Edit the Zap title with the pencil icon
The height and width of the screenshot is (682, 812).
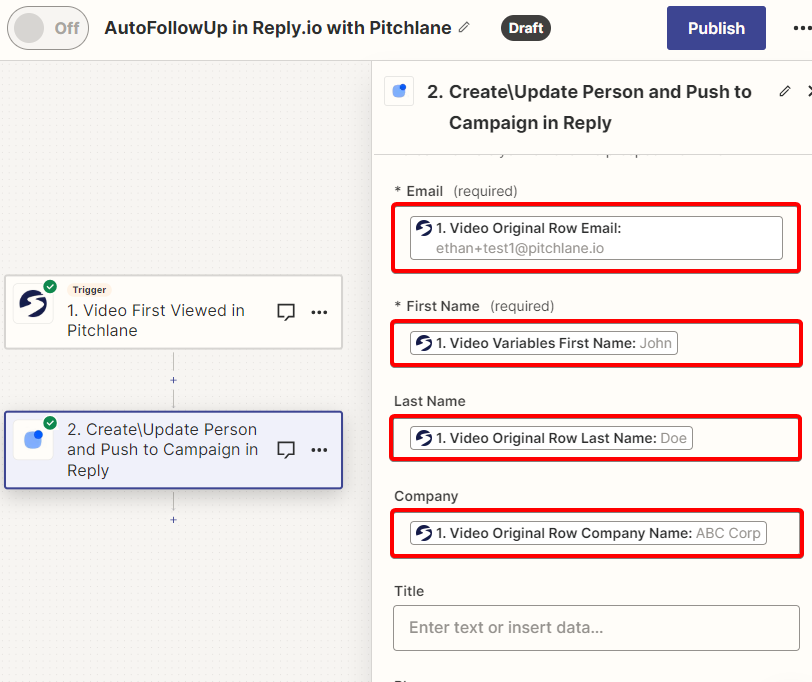(x=464, y=27)
